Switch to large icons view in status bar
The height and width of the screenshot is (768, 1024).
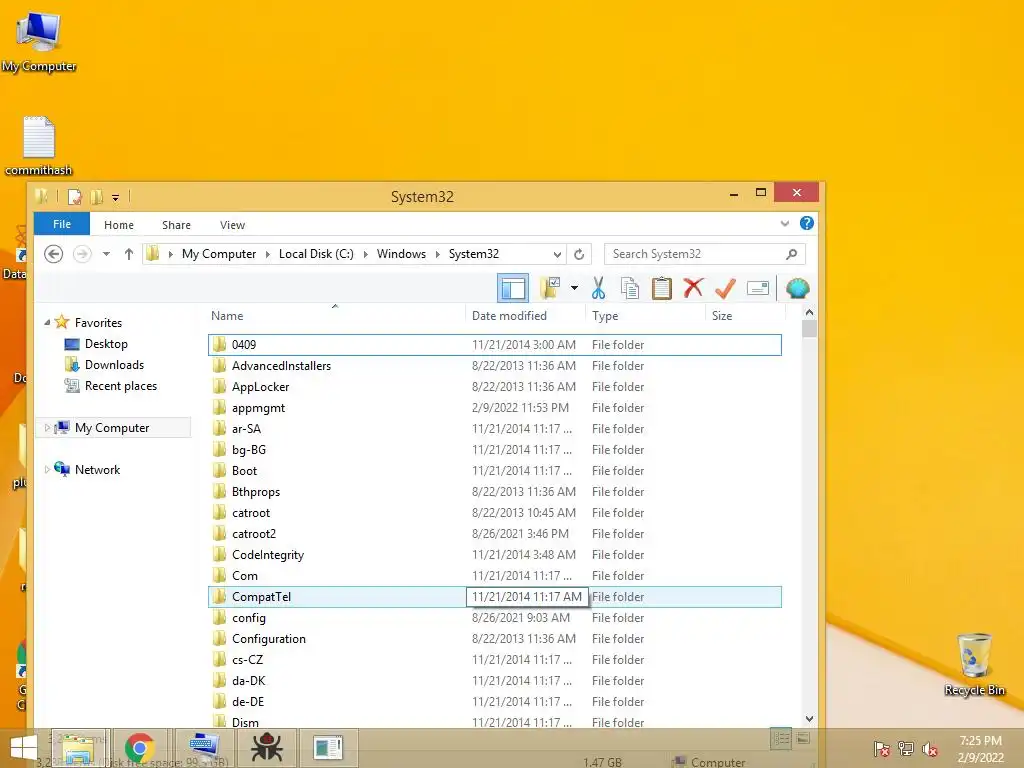pyautogui.click(x=804, y=739)
